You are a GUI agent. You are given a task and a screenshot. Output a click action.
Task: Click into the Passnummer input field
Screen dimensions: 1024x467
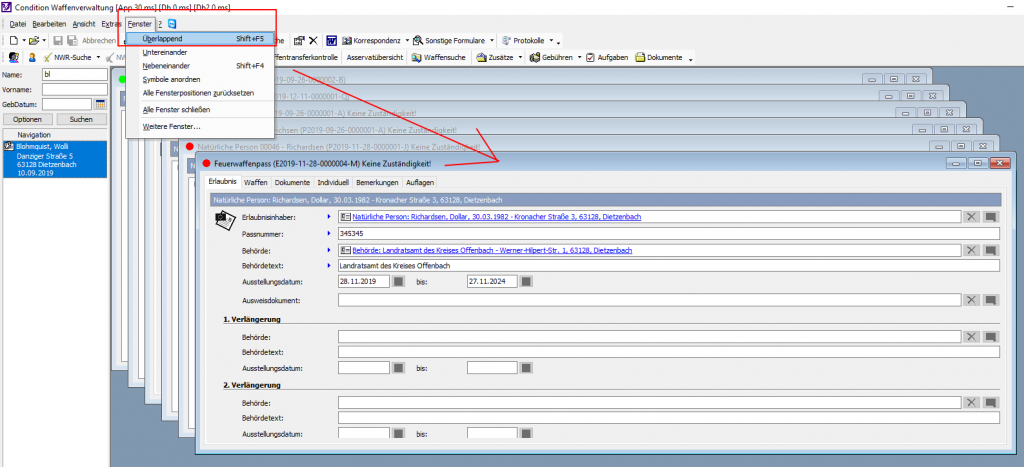coord(660,233)
